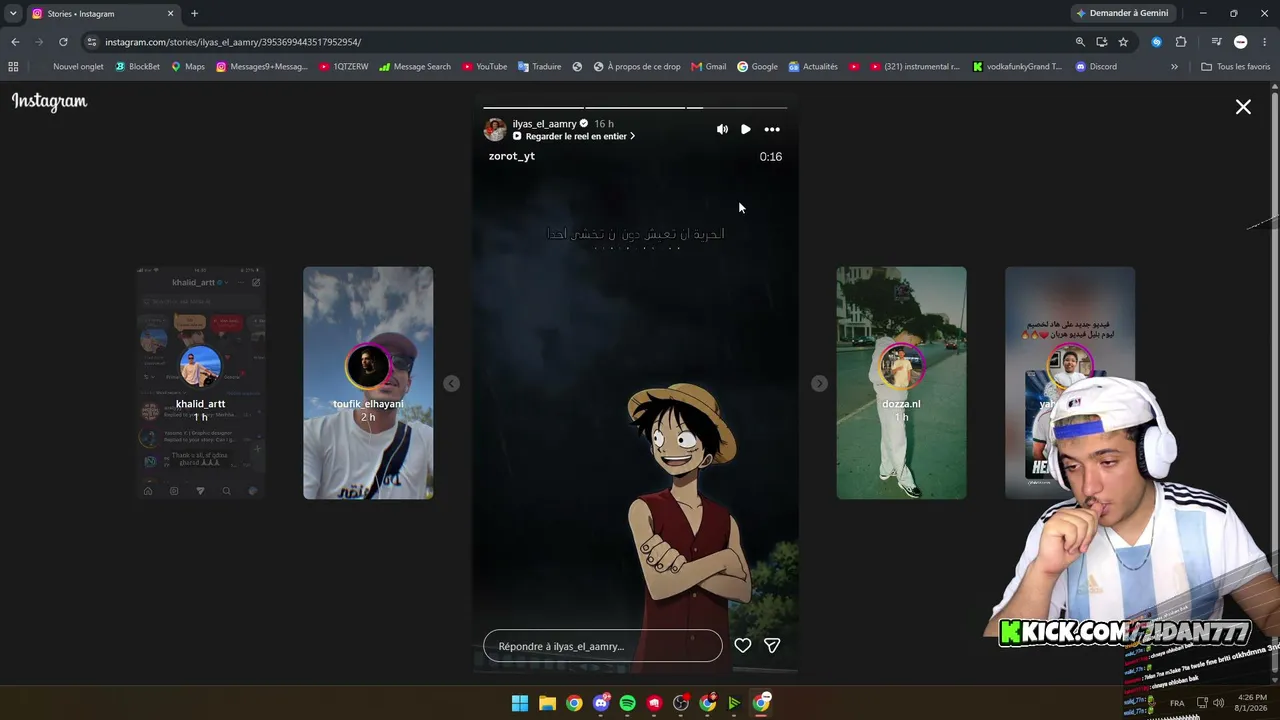
Task: Open the Maps bookmark
Action: (x=187, y=67)
